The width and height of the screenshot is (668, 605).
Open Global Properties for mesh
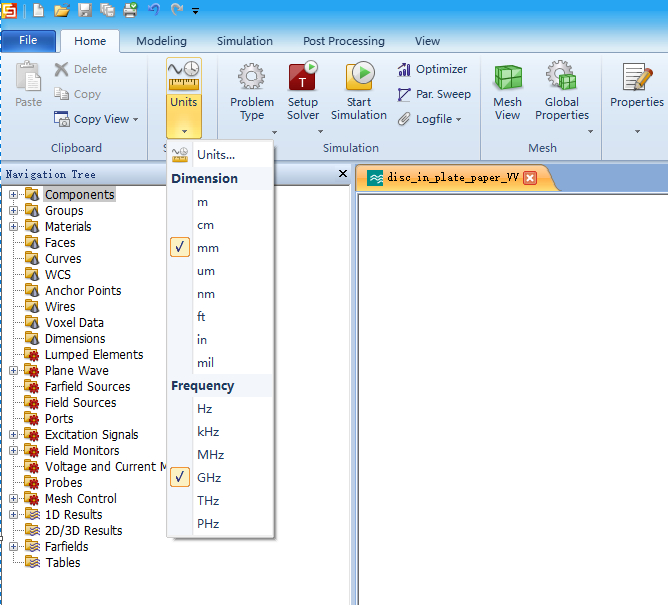(562, 92)
